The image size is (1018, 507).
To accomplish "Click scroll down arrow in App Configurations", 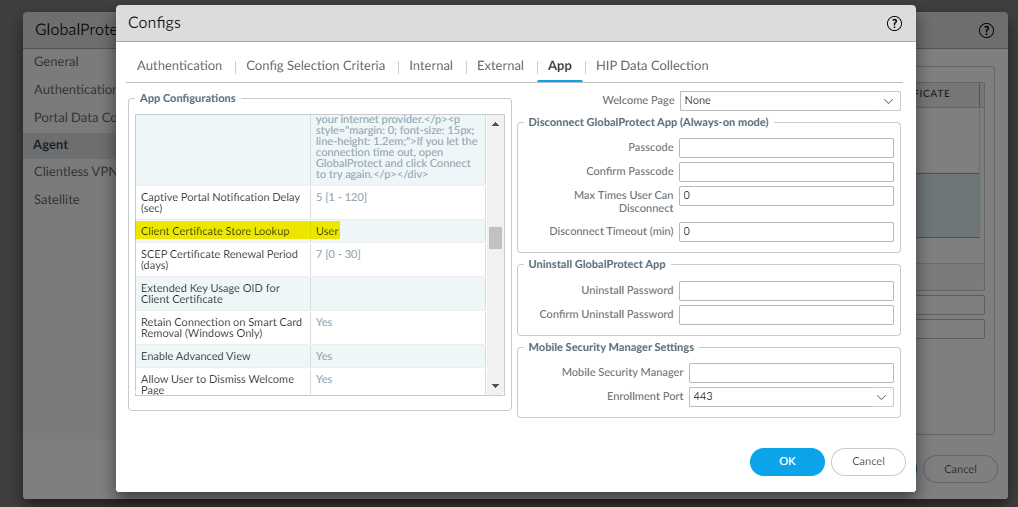I will point(495,386).
